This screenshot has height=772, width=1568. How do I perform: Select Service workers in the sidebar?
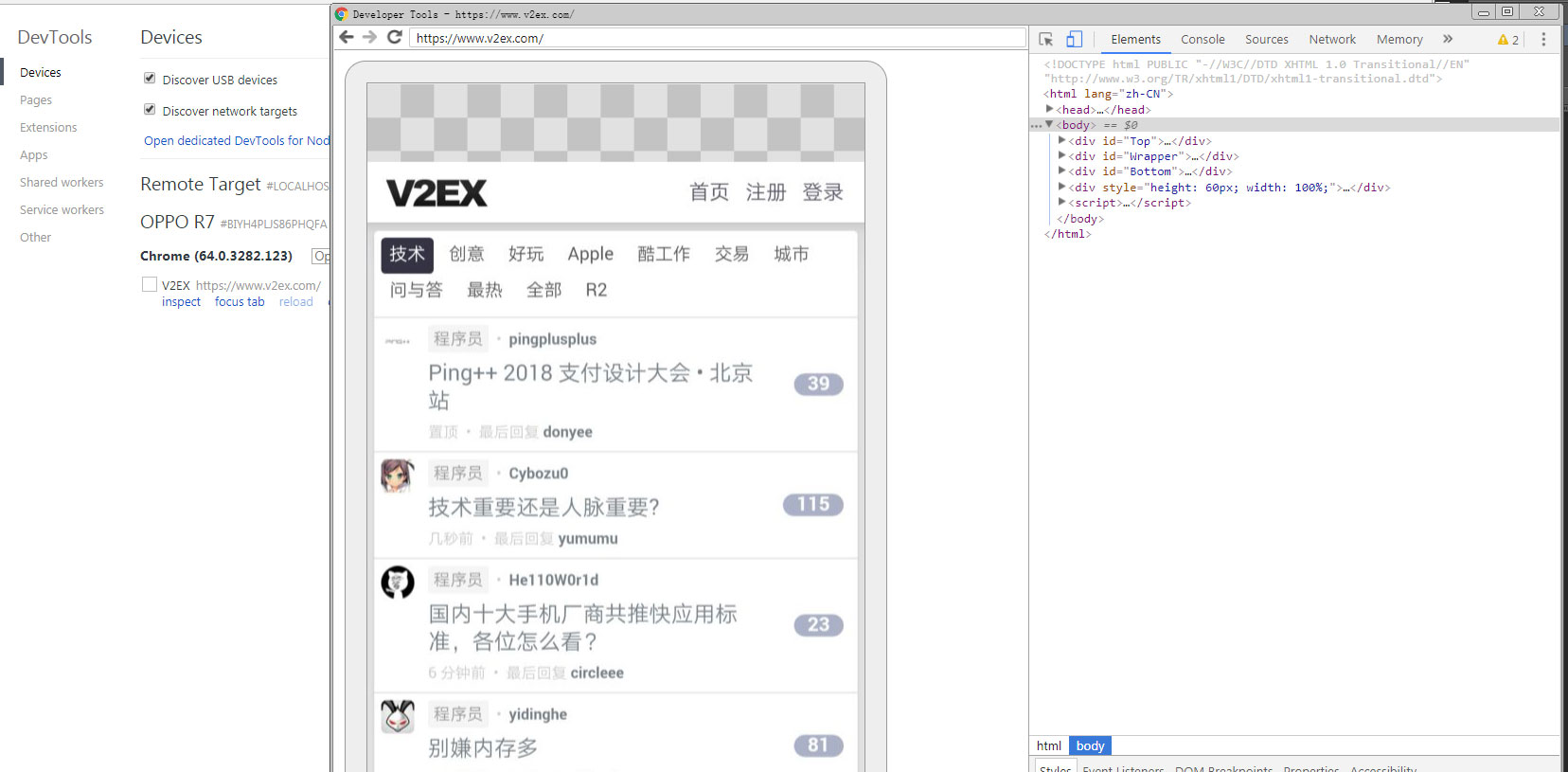click(x=62, y=210)
